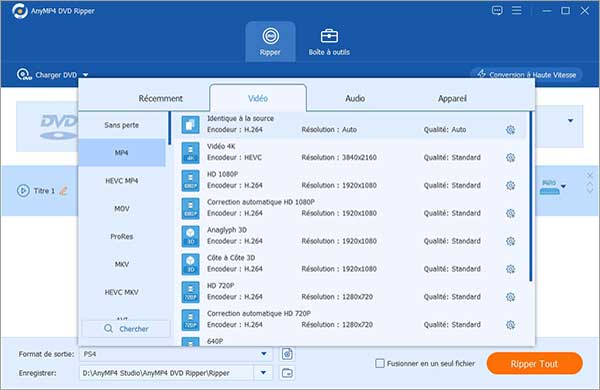Open settings gear for Vidéo 4K preset
This screenshot has height=390, width=600.
pyautogui.click(x=510, y=158)
